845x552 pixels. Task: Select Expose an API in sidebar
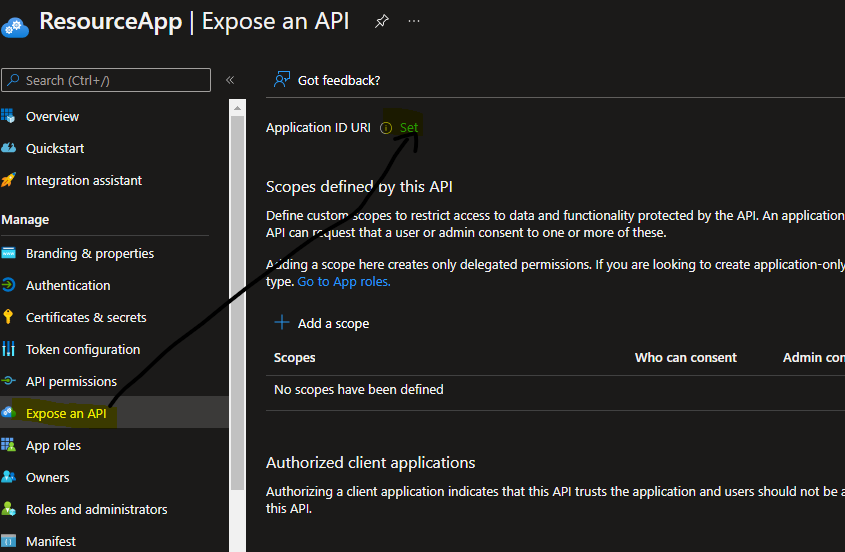pyautogui.click(x=66, y=413)
